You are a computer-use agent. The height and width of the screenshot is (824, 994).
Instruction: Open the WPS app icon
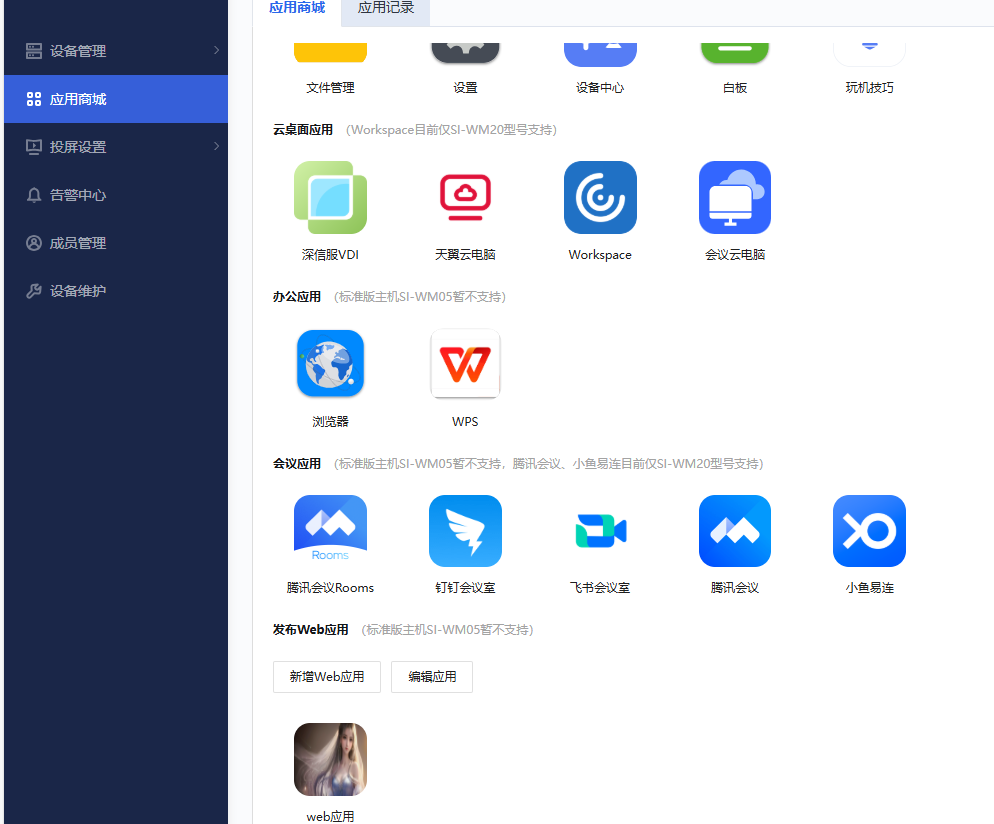click(465, 364)
